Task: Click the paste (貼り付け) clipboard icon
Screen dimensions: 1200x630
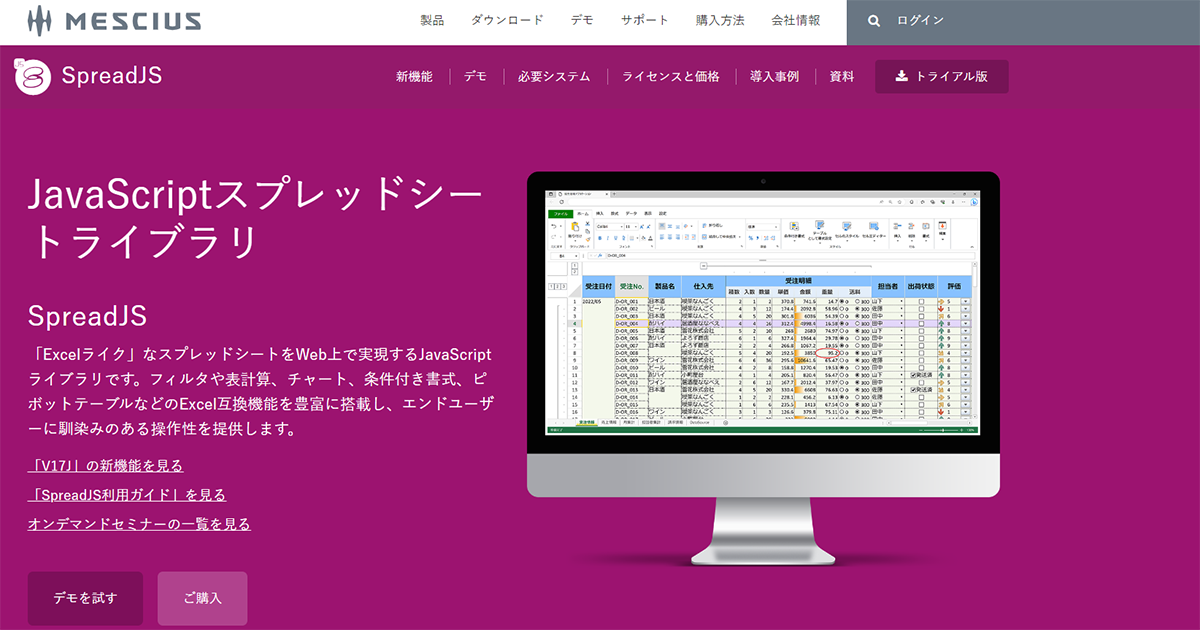Action: pyautogui.click(x=573, y=227)
